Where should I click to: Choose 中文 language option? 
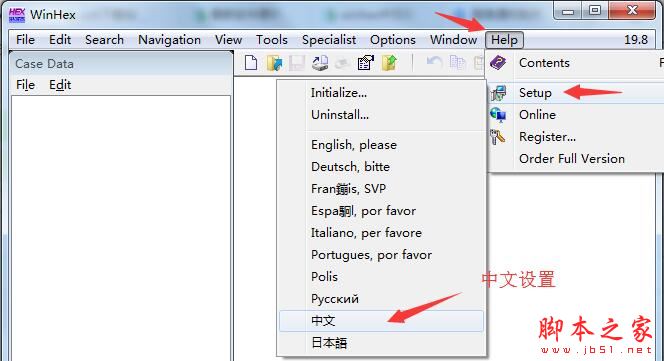tap(381, 321)
